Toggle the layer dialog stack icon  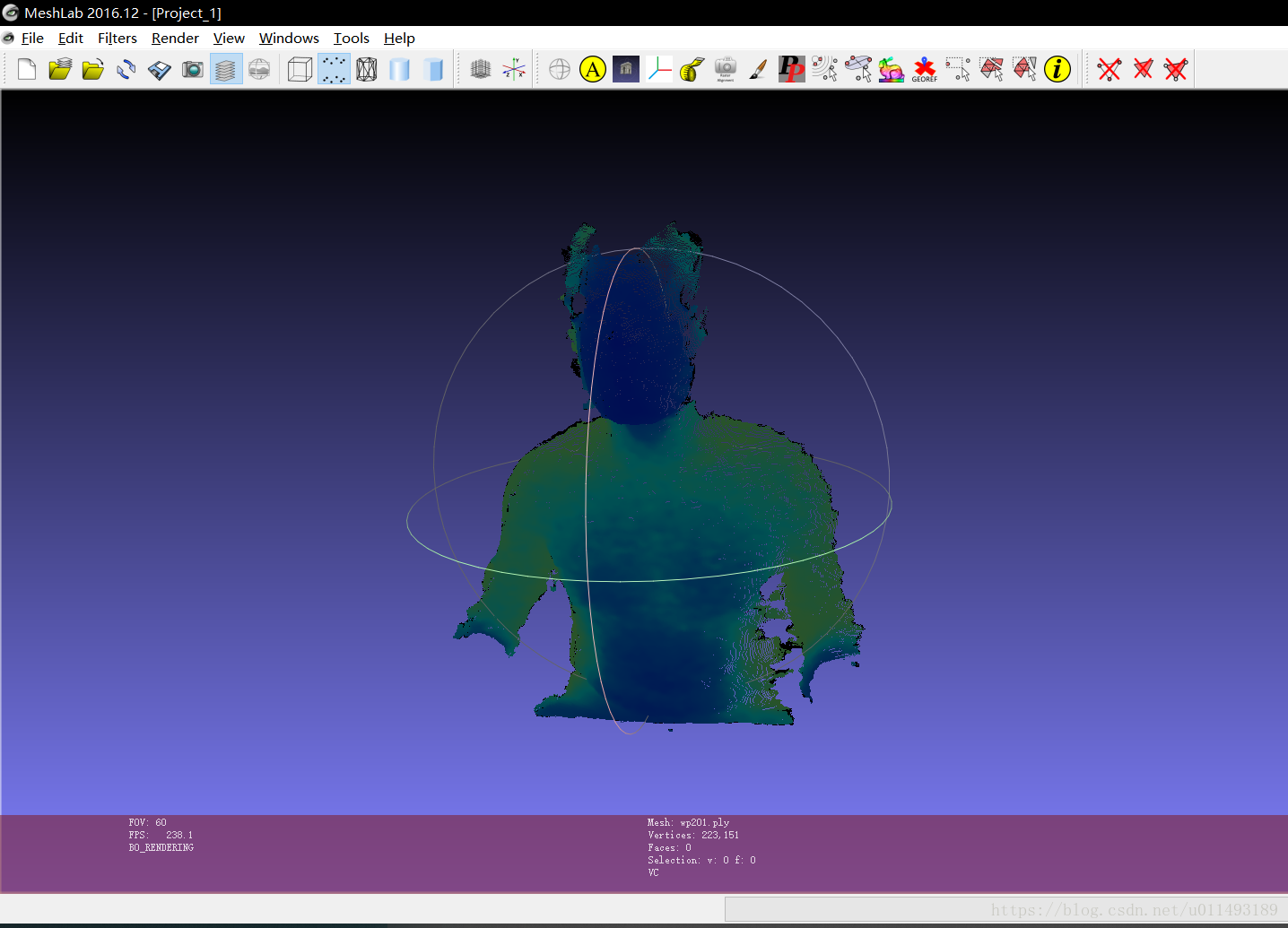(x=226, y=69)
